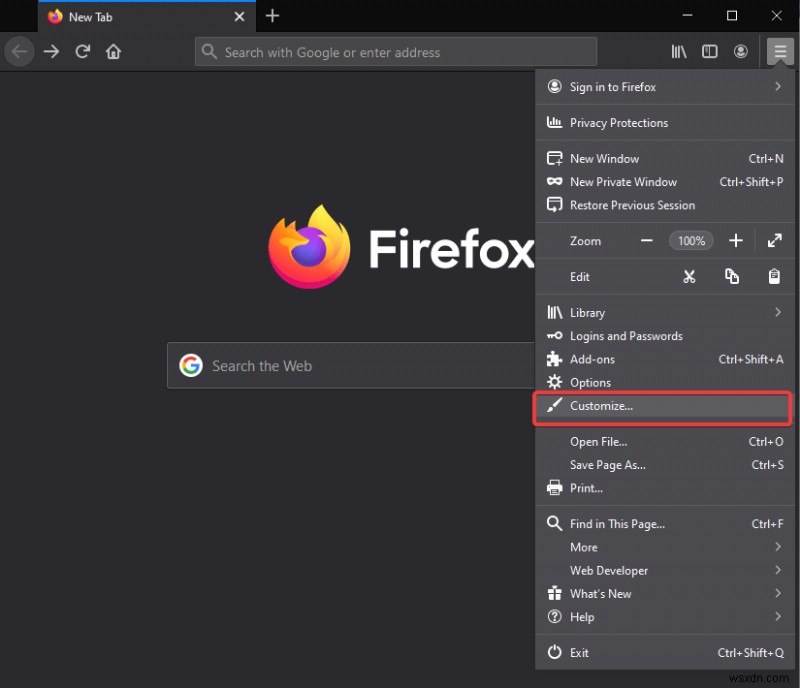Open the Library panel icon
Screen dimensions: 800x688
pyautogui.click(x=678, y=51)
